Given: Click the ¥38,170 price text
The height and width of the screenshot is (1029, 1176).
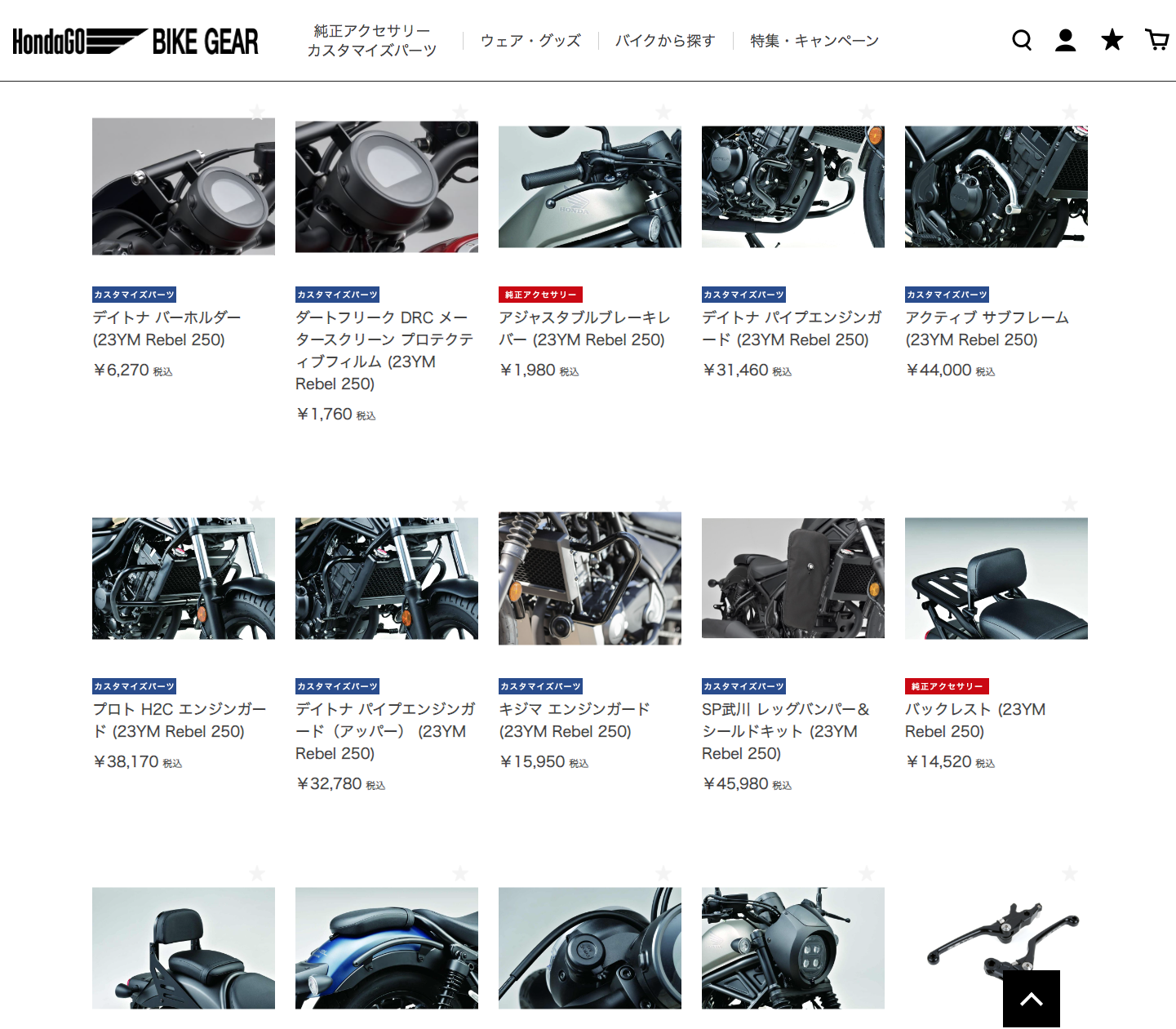Looking at the screenshot, I should tap(126, 762).
